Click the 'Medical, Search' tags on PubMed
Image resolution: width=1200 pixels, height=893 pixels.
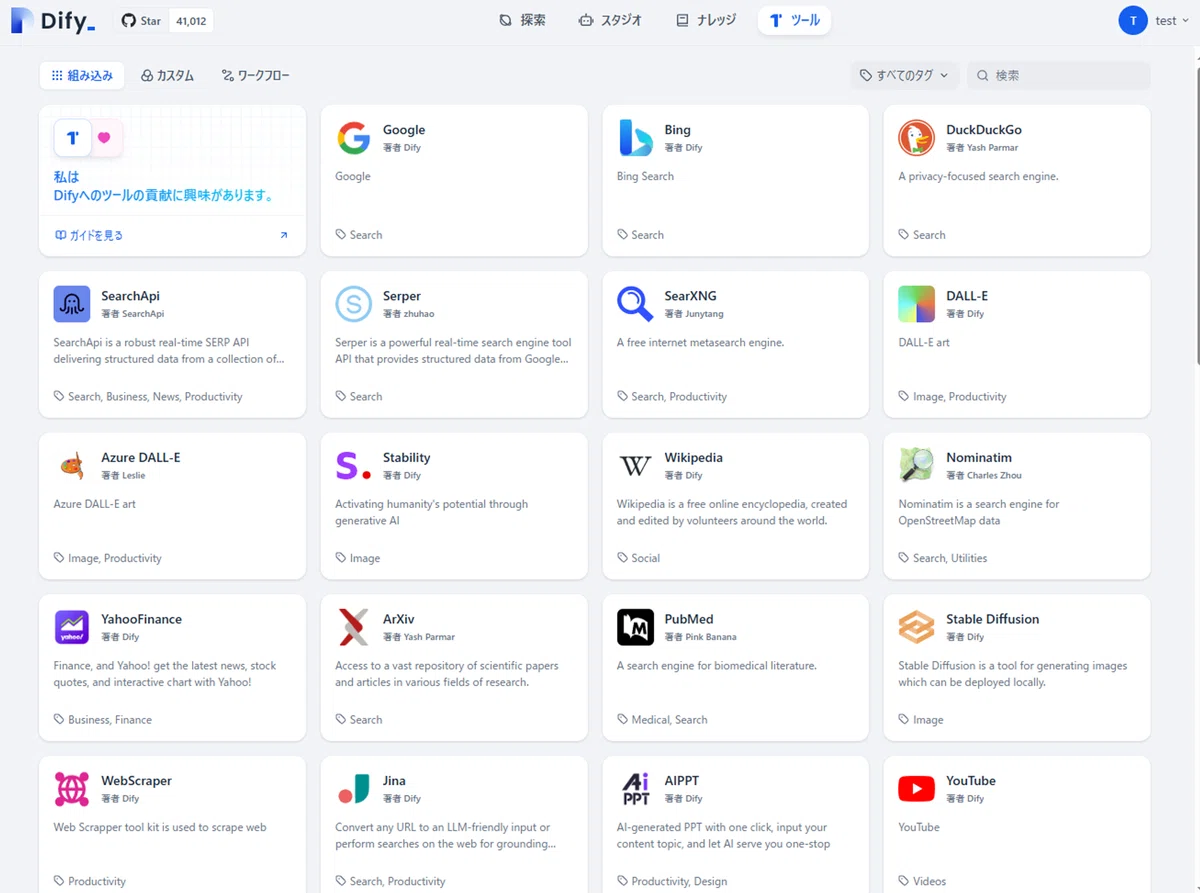tap(669, 720)
